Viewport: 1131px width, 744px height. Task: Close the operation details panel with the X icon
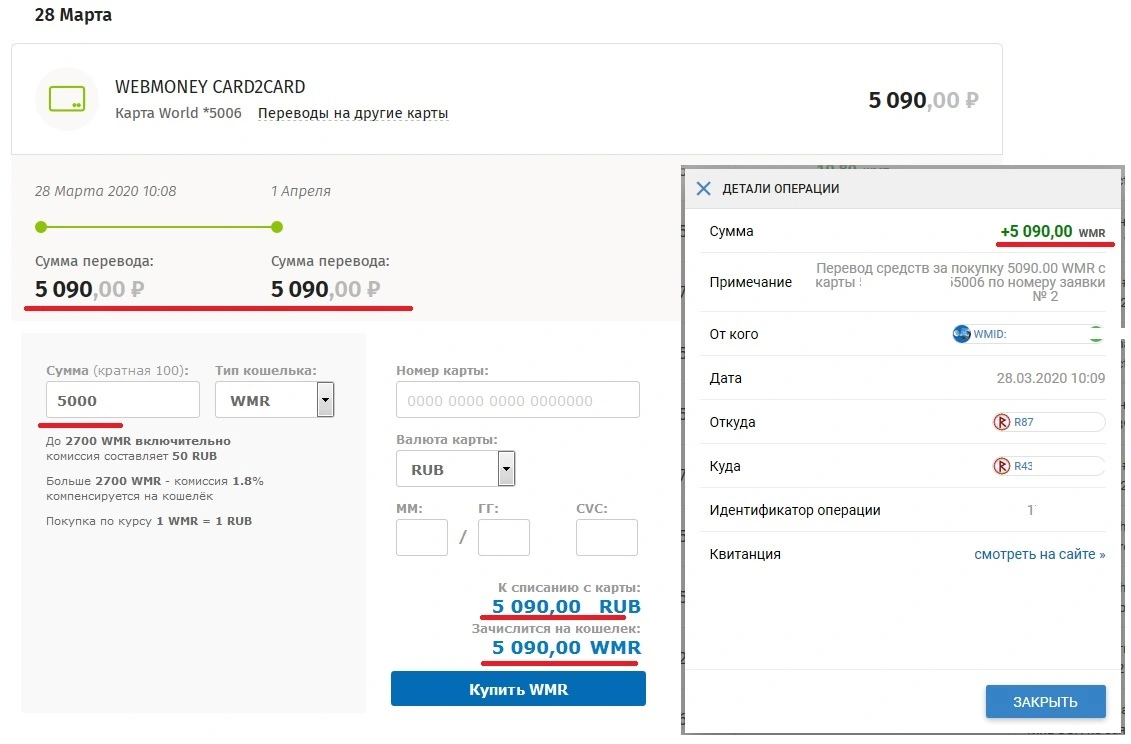coord(703,188)
